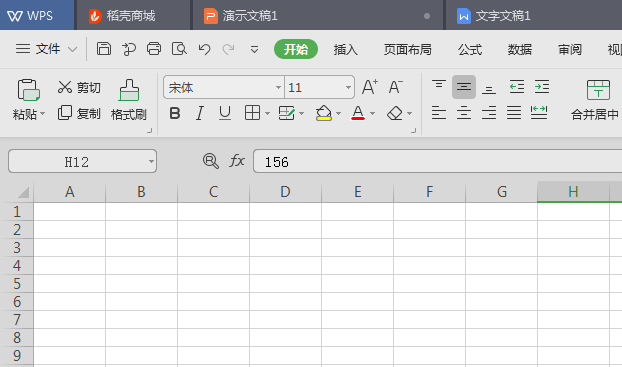The width and height of the screenshot is (622, 367).
Task: Click the cell style icon
Action: click(x=286, y=113)
